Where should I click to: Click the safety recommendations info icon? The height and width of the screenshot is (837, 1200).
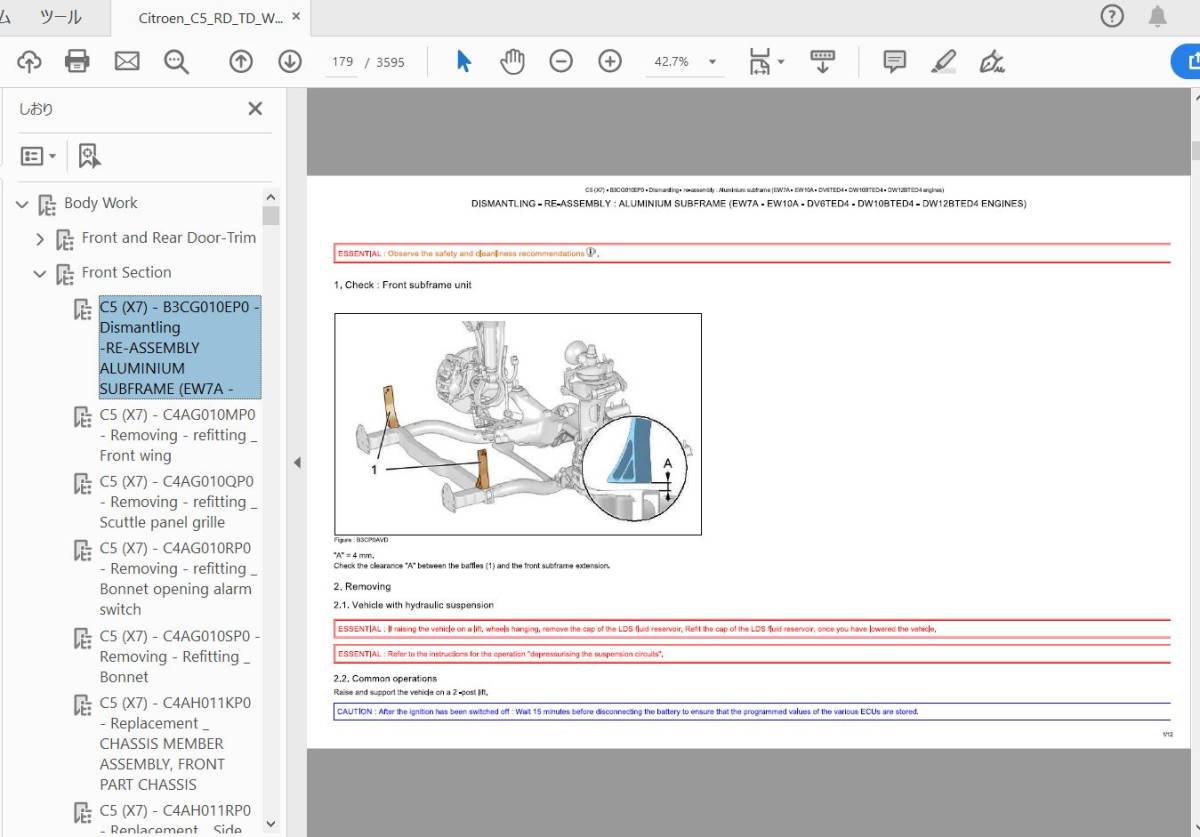coord(591,252)
